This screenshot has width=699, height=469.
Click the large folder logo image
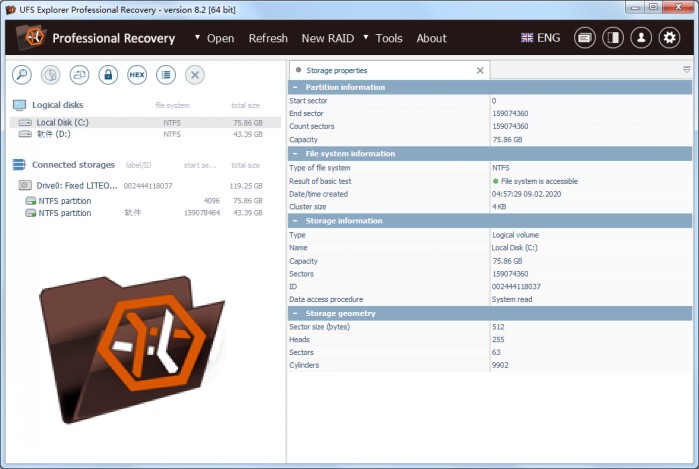click(x=132, y=349)
